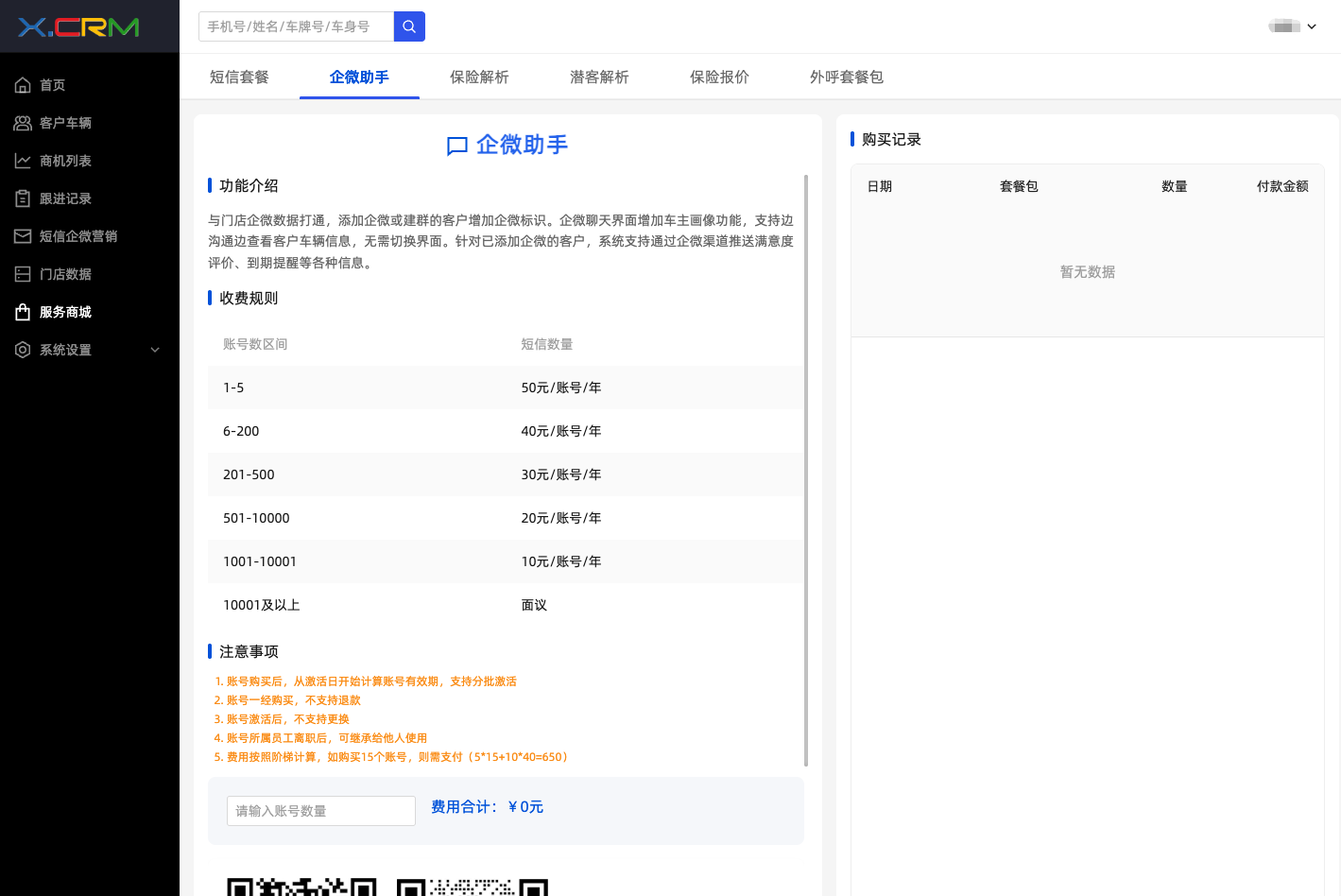Click the 跟进记录 clipboard icon
Screen dimensions: 1341x896
tap(23, 198)
